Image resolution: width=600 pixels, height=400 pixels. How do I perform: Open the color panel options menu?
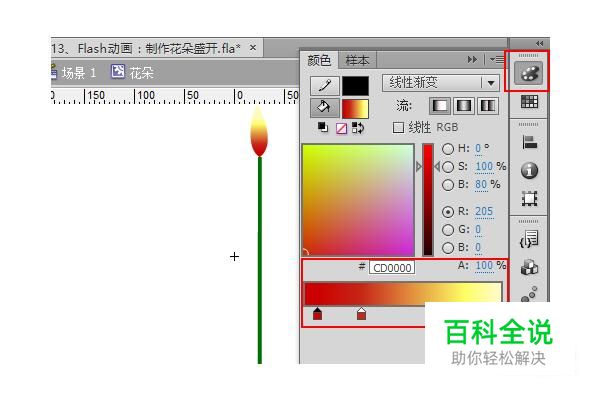(497, 60)
